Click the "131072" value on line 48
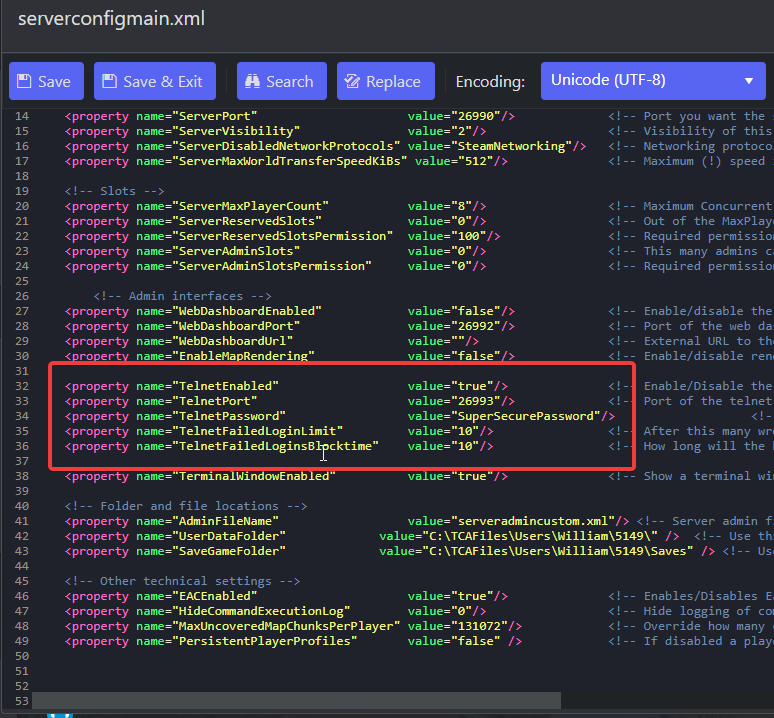The height and width of the screenshot is (718, 774). click(479, 626)
